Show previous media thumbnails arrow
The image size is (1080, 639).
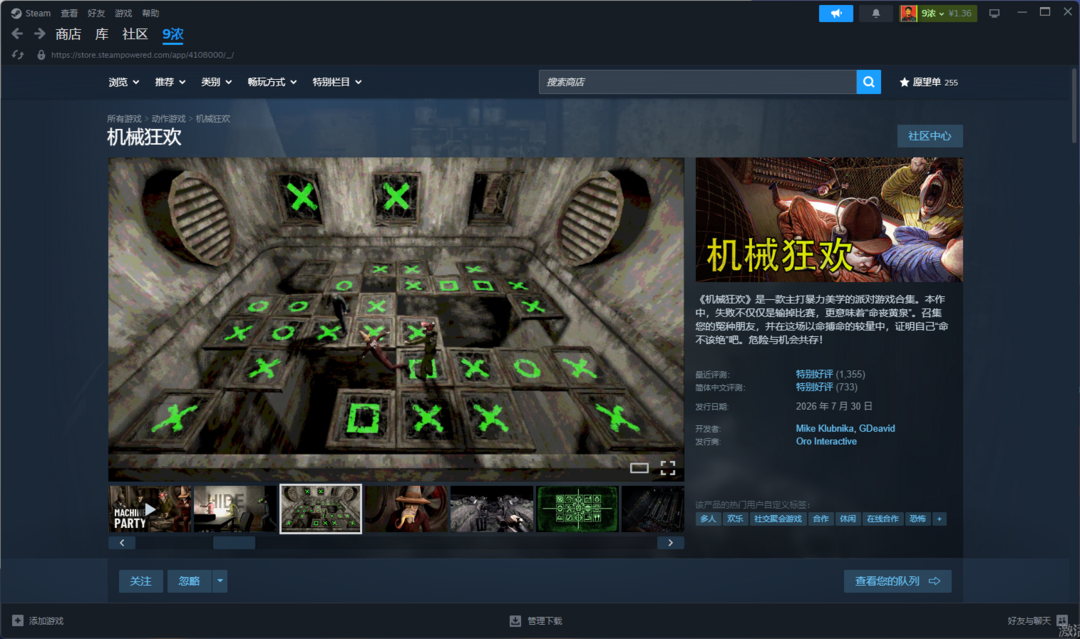coord(122,543)
